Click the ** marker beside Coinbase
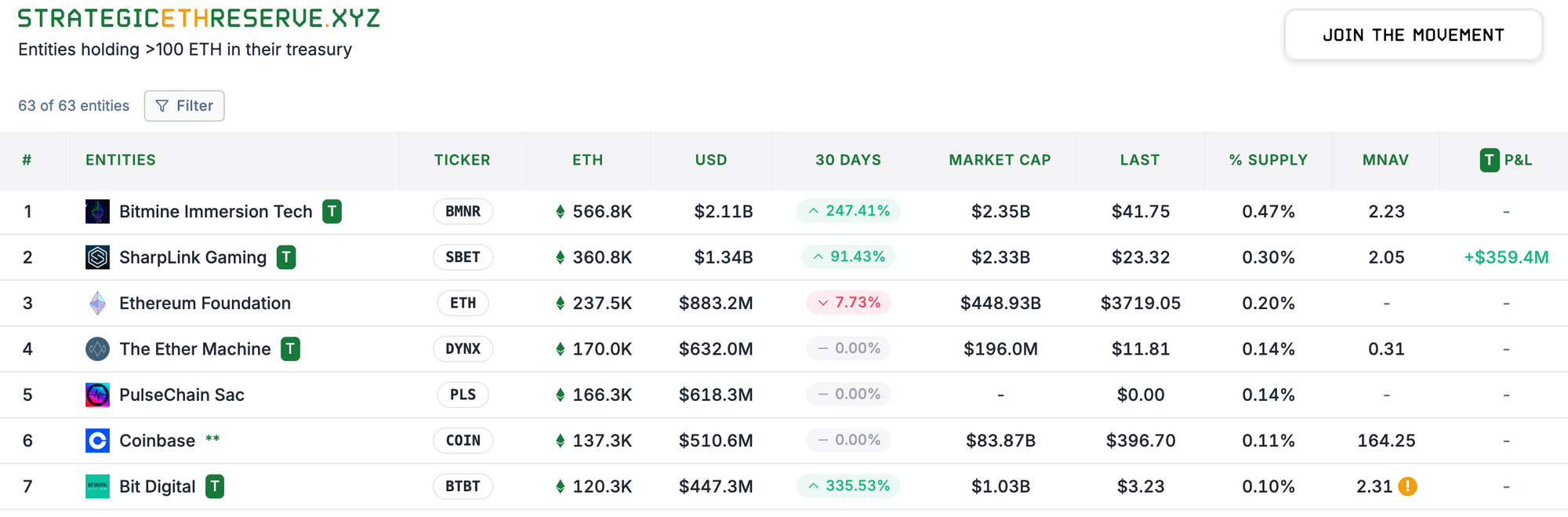The width and height of the screenshot is (1568, 517). point(212,439)
